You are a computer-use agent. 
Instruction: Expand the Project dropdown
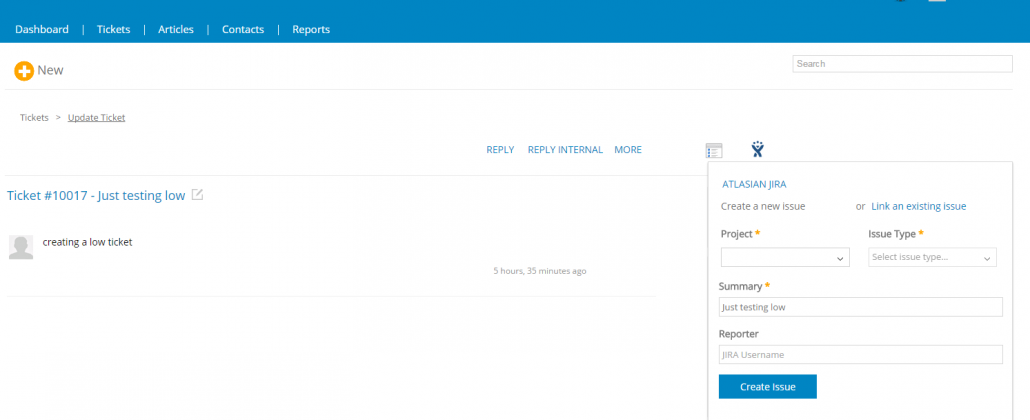click(x=785, y=257)
